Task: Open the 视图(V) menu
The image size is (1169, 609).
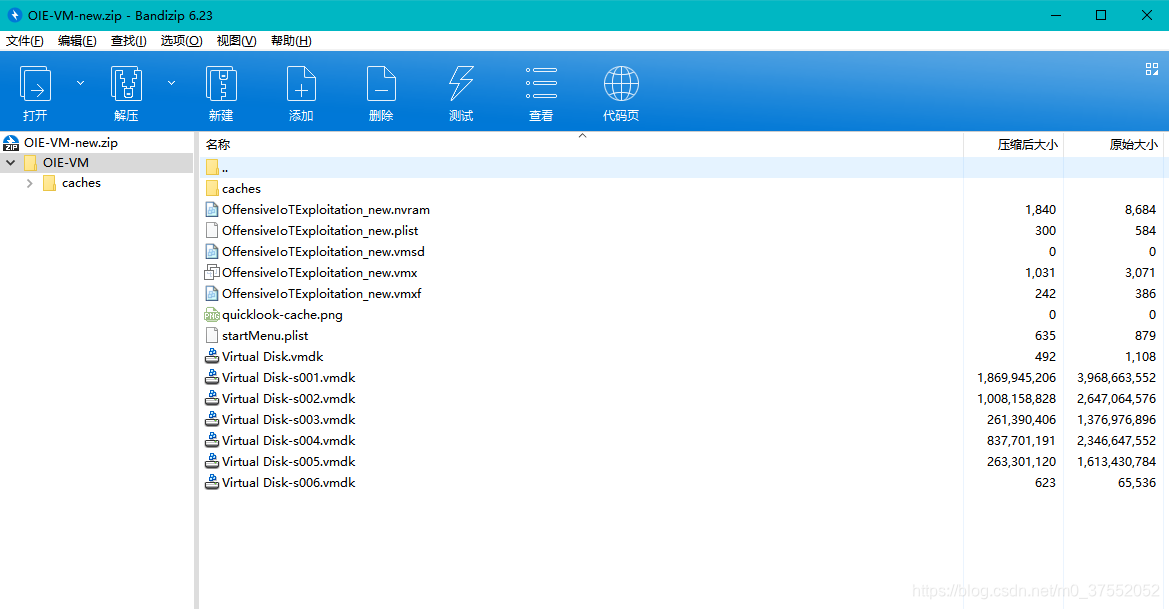Action: [236, 41]
